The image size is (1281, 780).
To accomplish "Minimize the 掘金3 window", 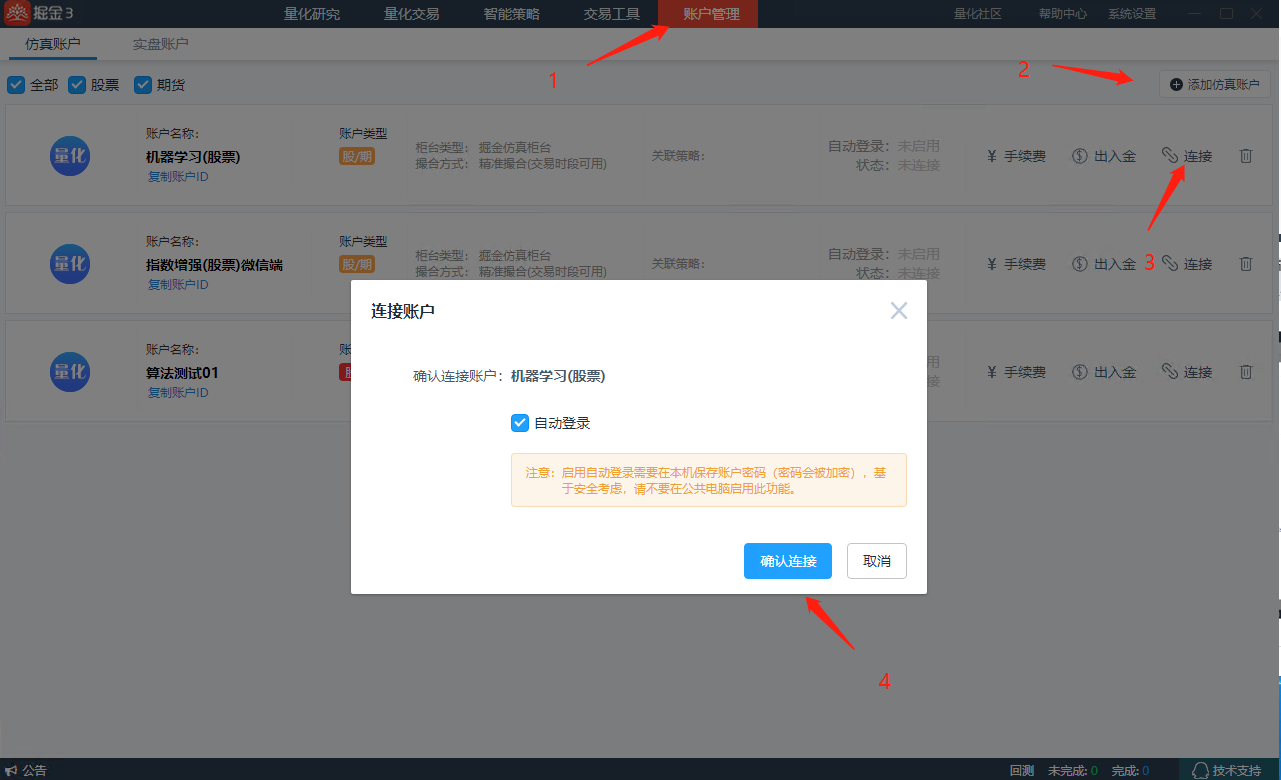I will 1196,14.
